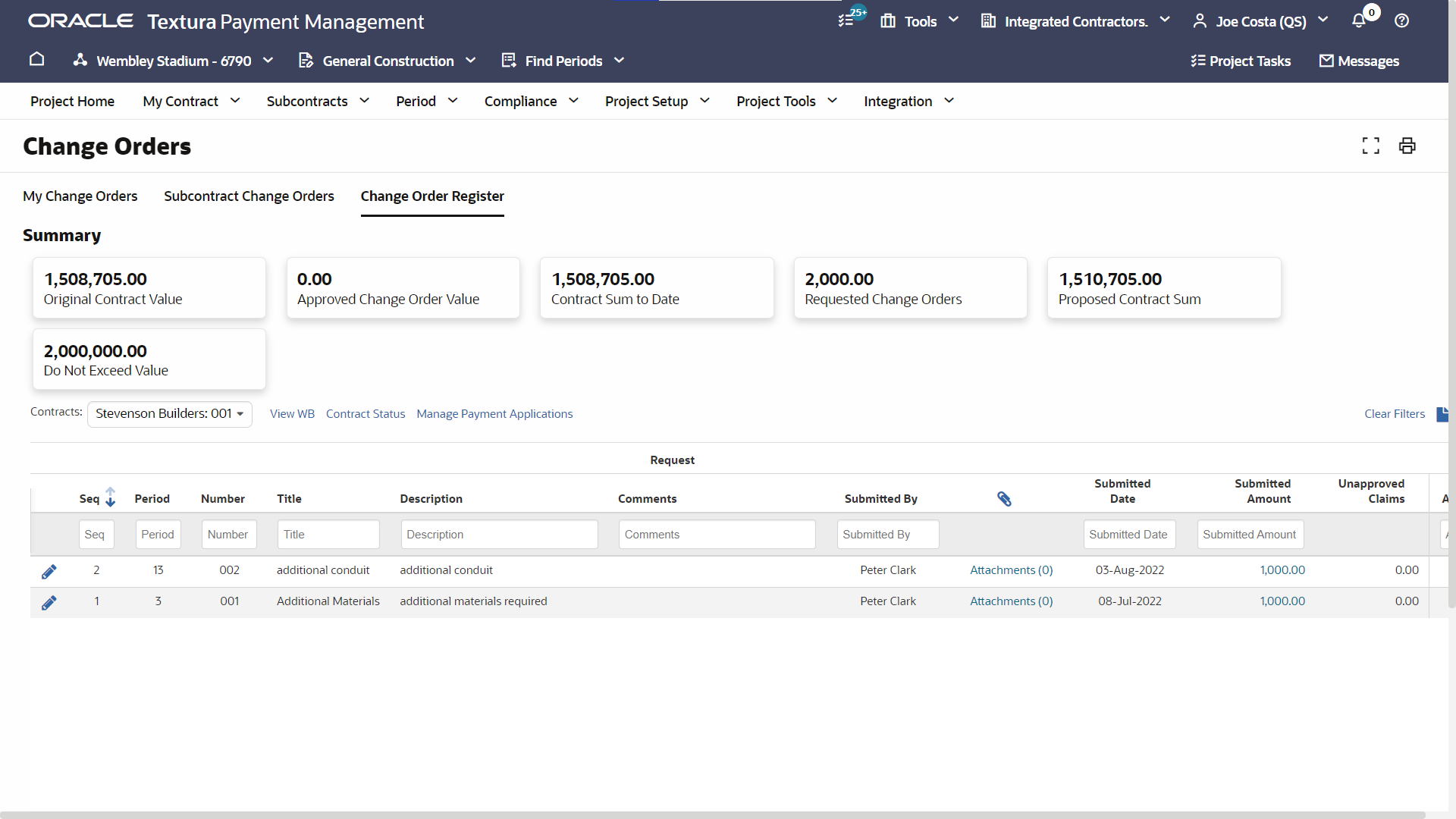The width and height of the screenshot is (1456, 819).
Task: Click the print icon
Action: [1407, 146]
